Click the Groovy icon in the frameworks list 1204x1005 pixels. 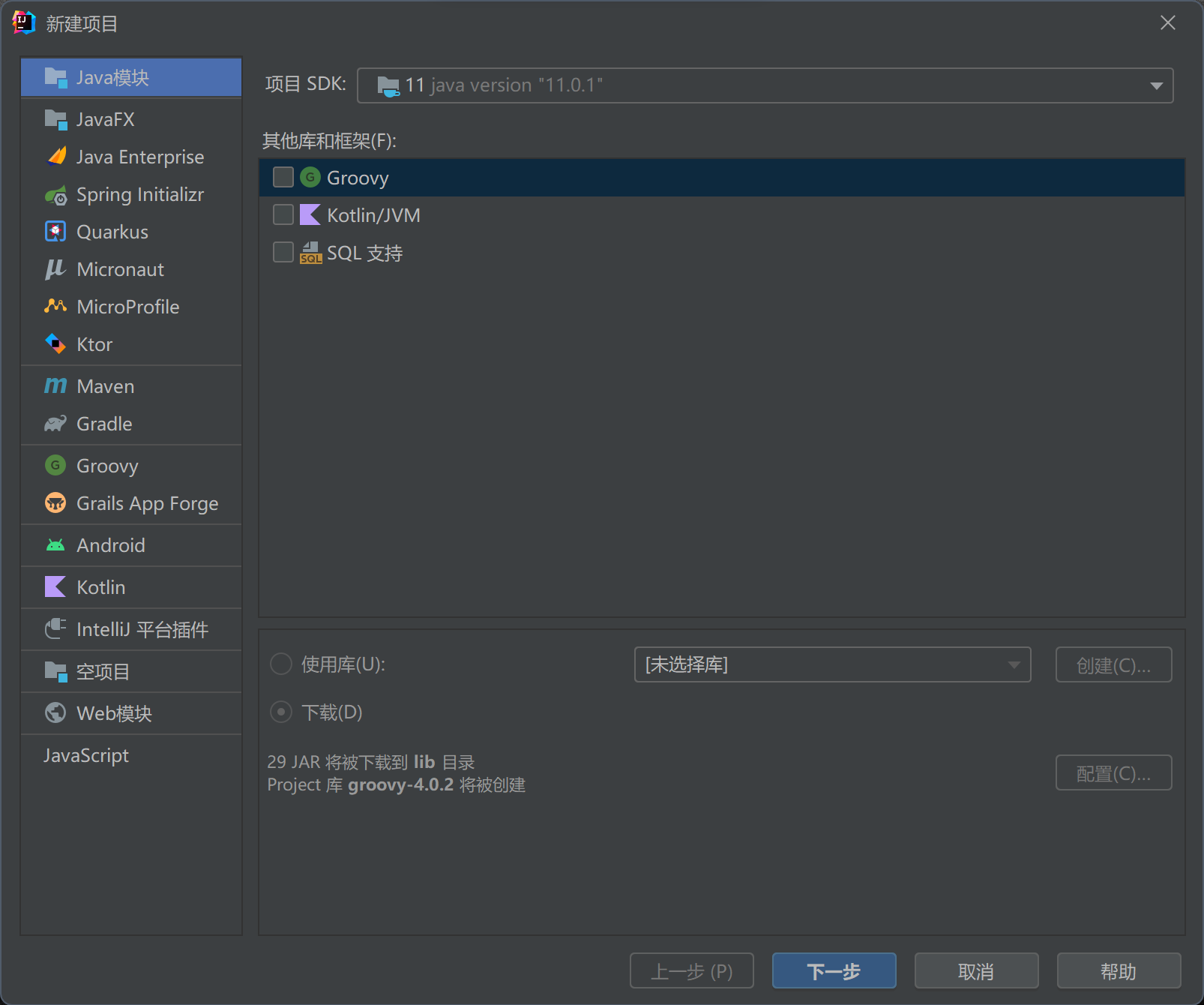[310, 177]
